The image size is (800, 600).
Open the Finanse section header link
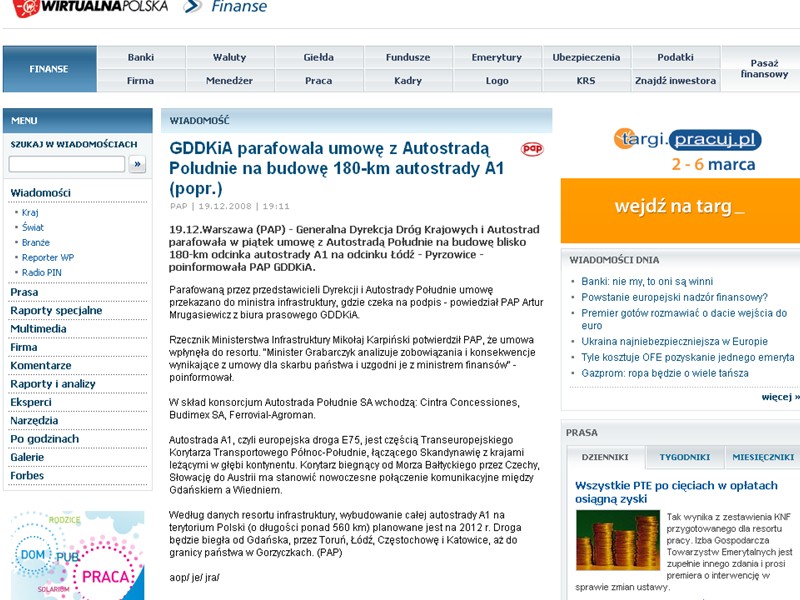pos(239,7)
